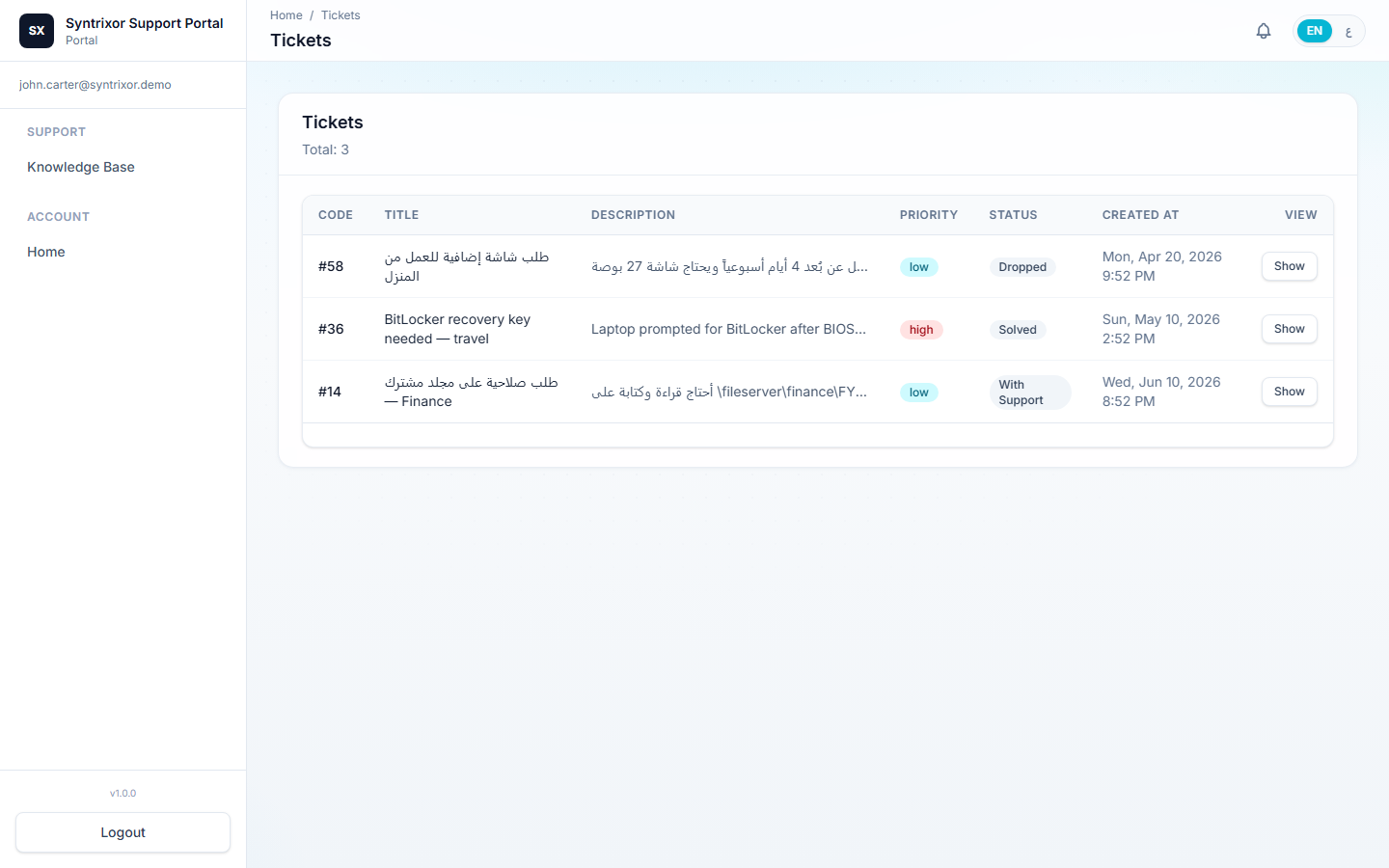This screenshot has height=868, width=1389.
Task: Click the With Support status badge
Action: coord(1030,393)
